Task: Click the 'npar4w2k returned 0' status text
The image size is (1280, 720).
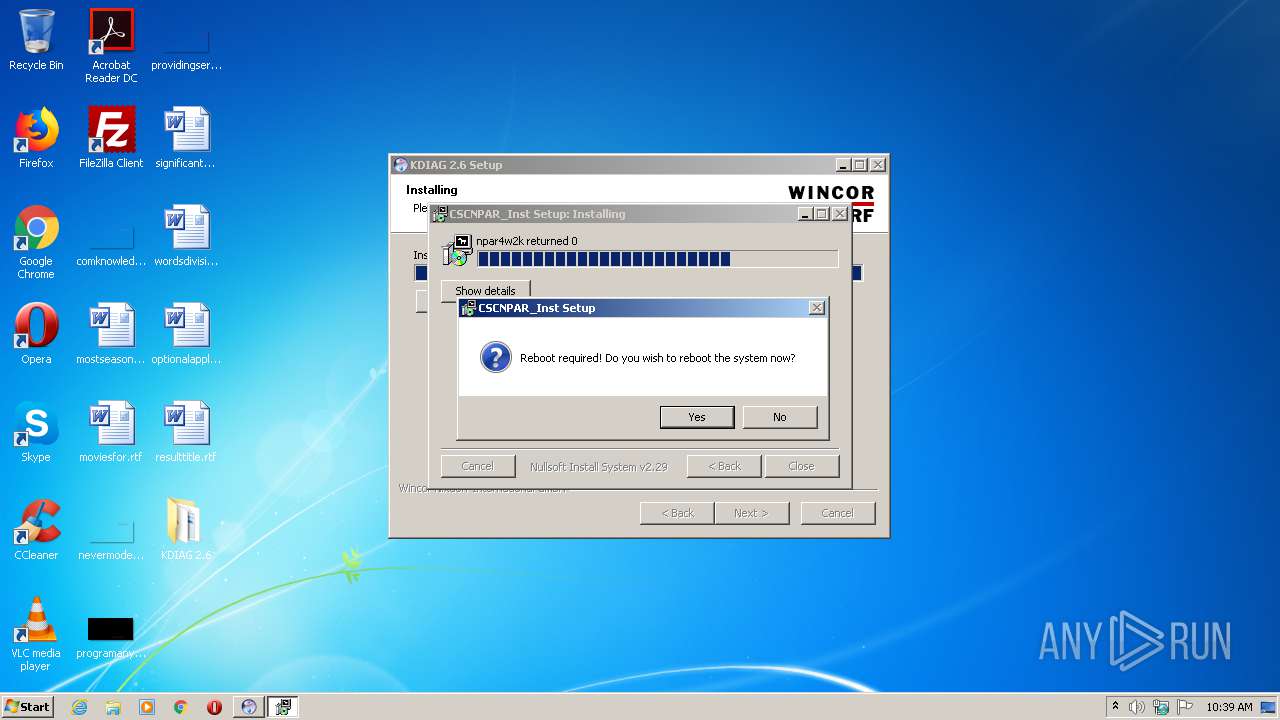Action: pyautogui.click(x=526, y=241)
